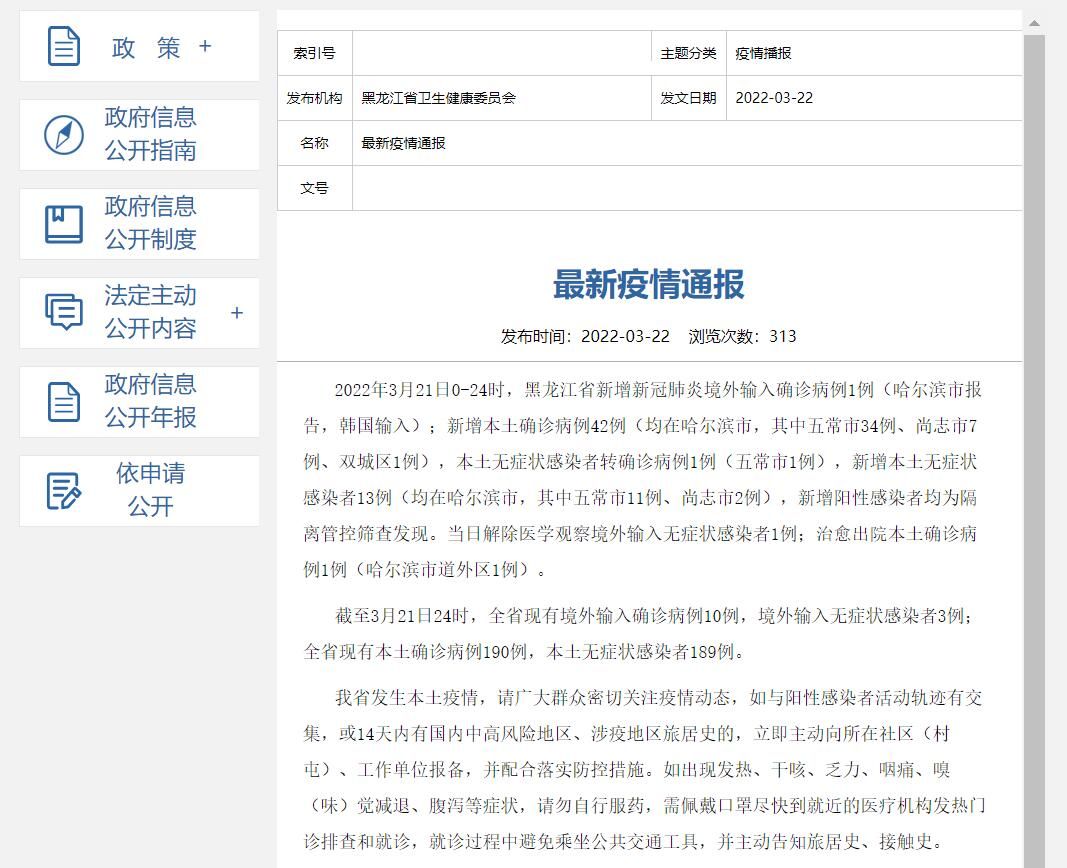Expand the 政策 section plus sign

(205, 46)
